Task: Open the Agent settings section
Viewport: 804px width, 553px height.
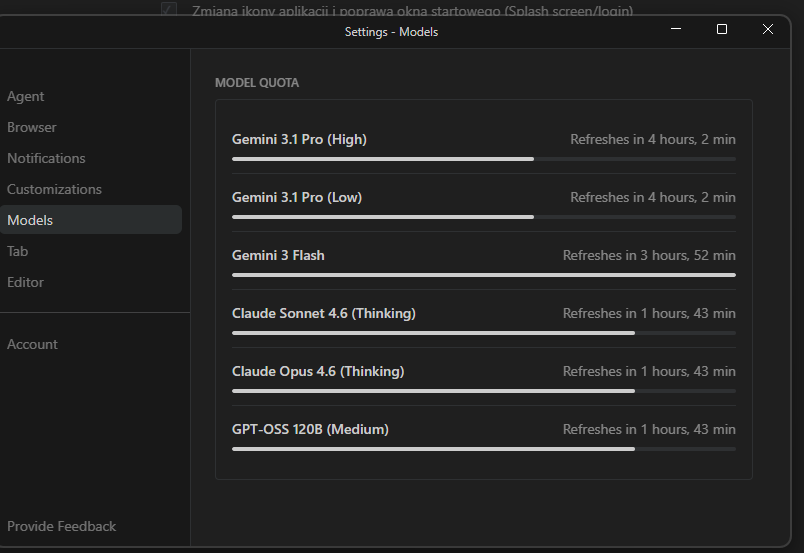Action: (26, 96)
